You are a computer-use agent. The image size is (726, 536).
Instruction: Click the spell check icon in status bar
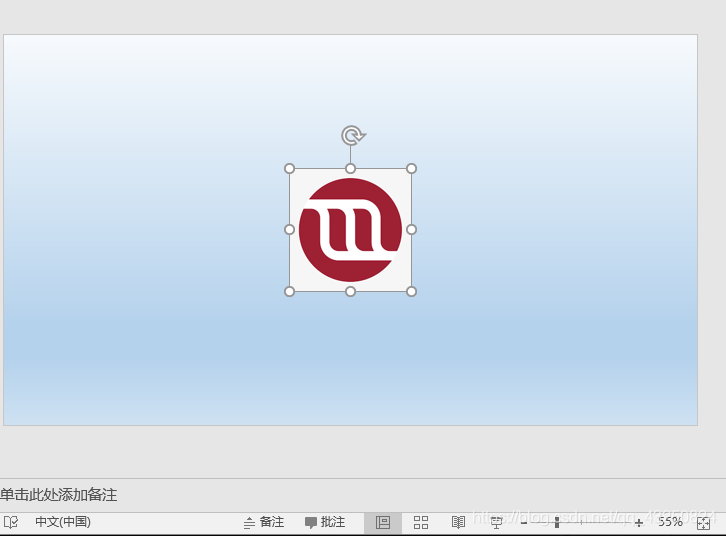coord(11,522)
